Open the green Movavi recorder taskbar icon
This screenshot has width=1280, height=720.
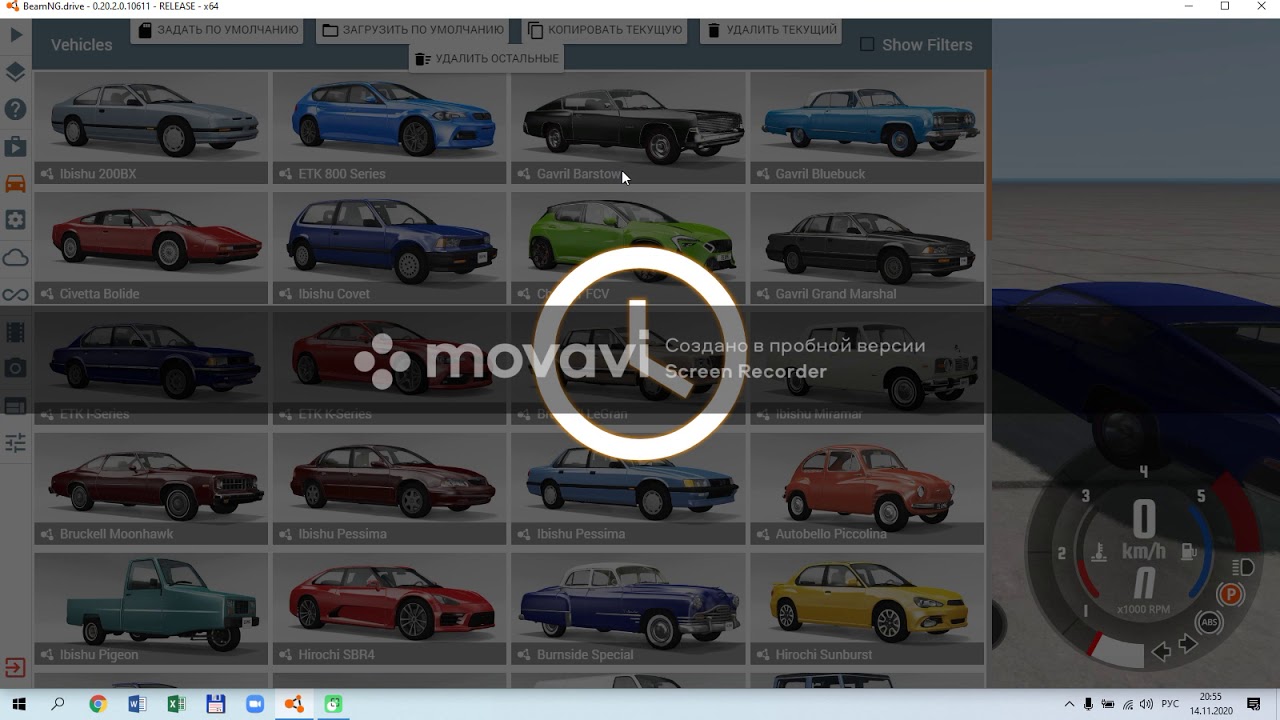coord(333,704)
